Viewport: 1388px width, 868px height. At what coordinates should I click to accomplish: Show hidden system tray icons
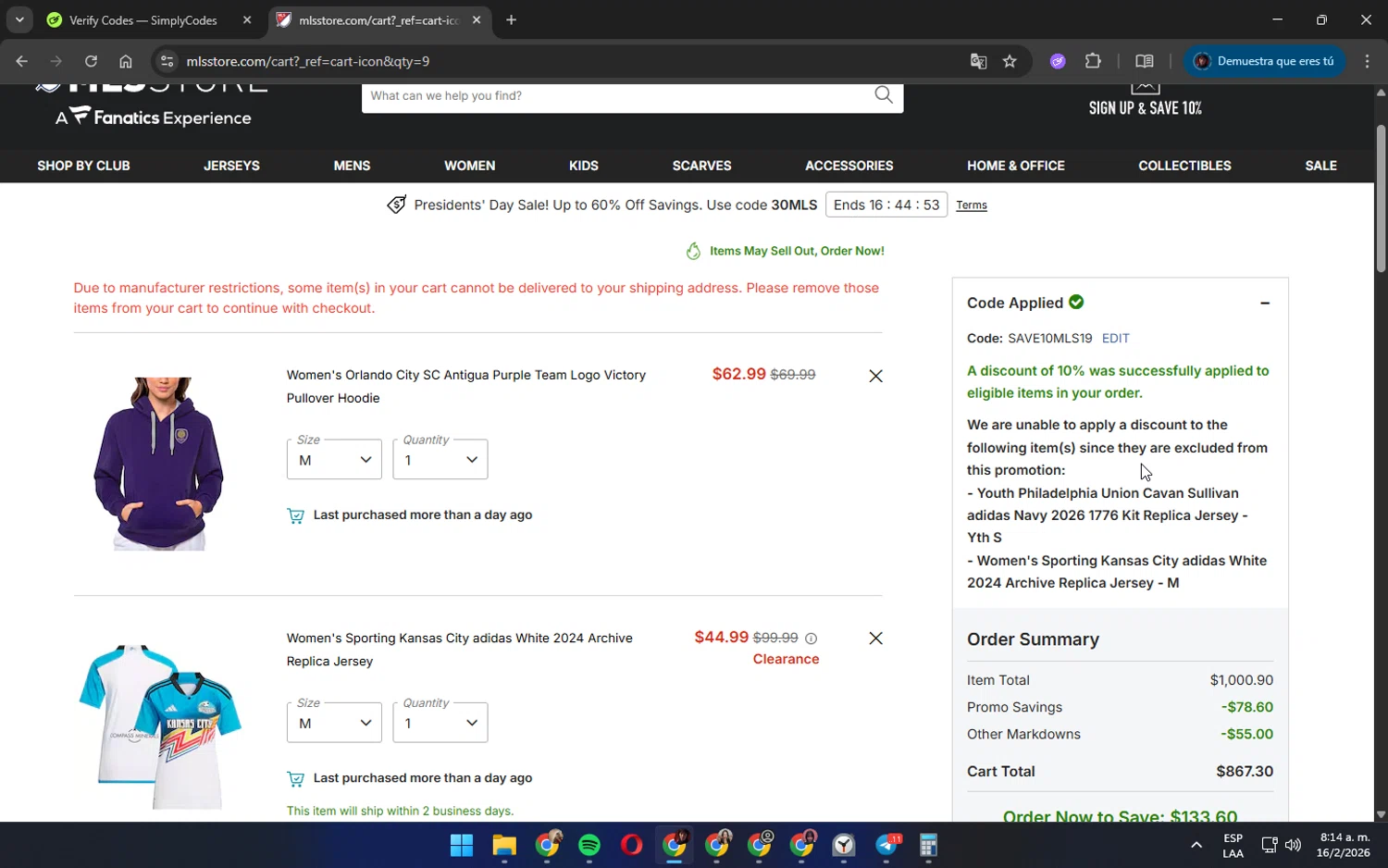pyautogui.click(x=1196, y=845)
